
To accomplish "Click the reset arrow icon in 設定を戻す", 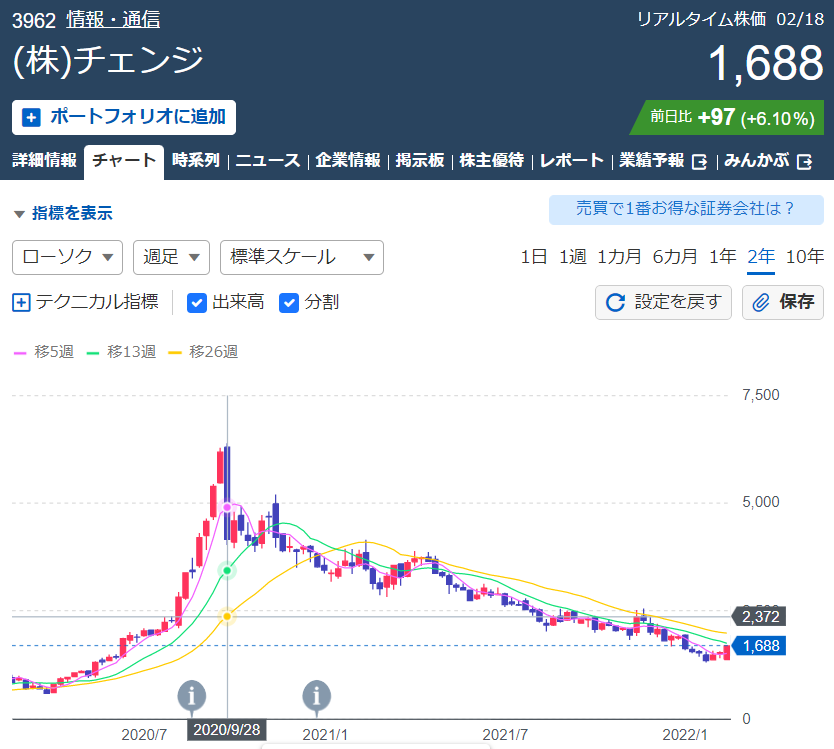I will 615,303.
